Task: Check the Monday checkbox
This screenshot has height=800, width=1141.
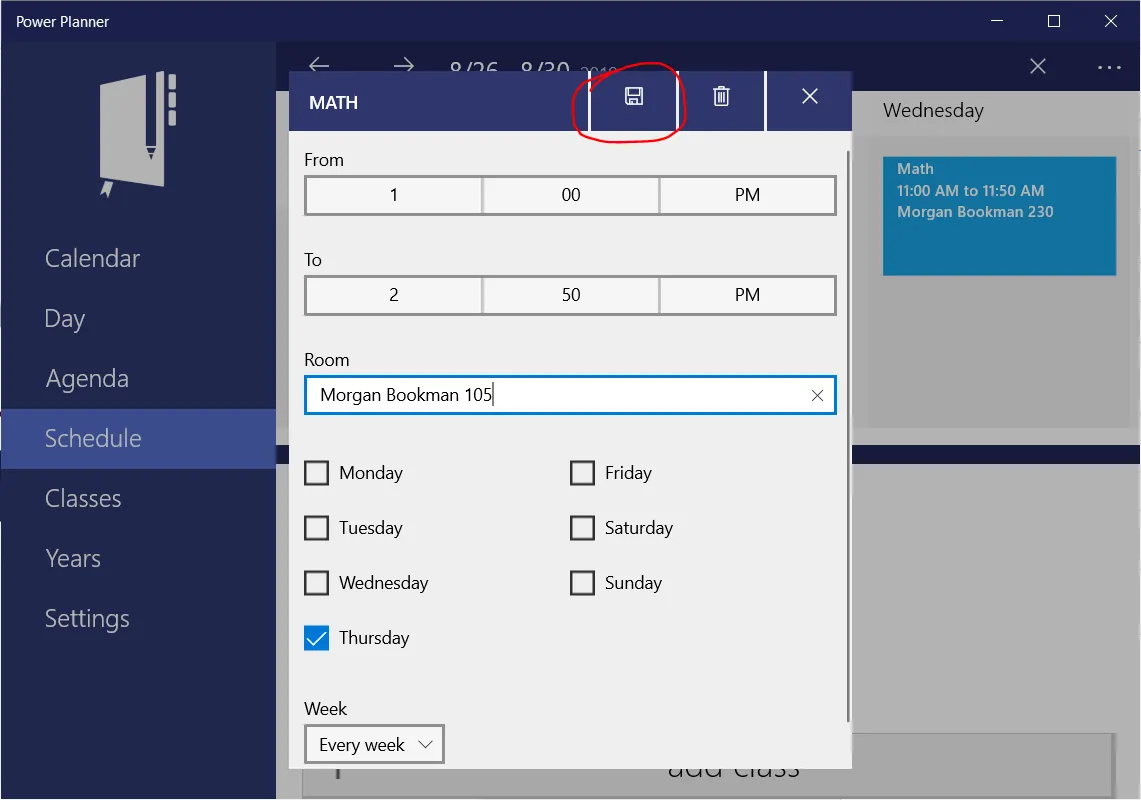Action: coord(317,473)
